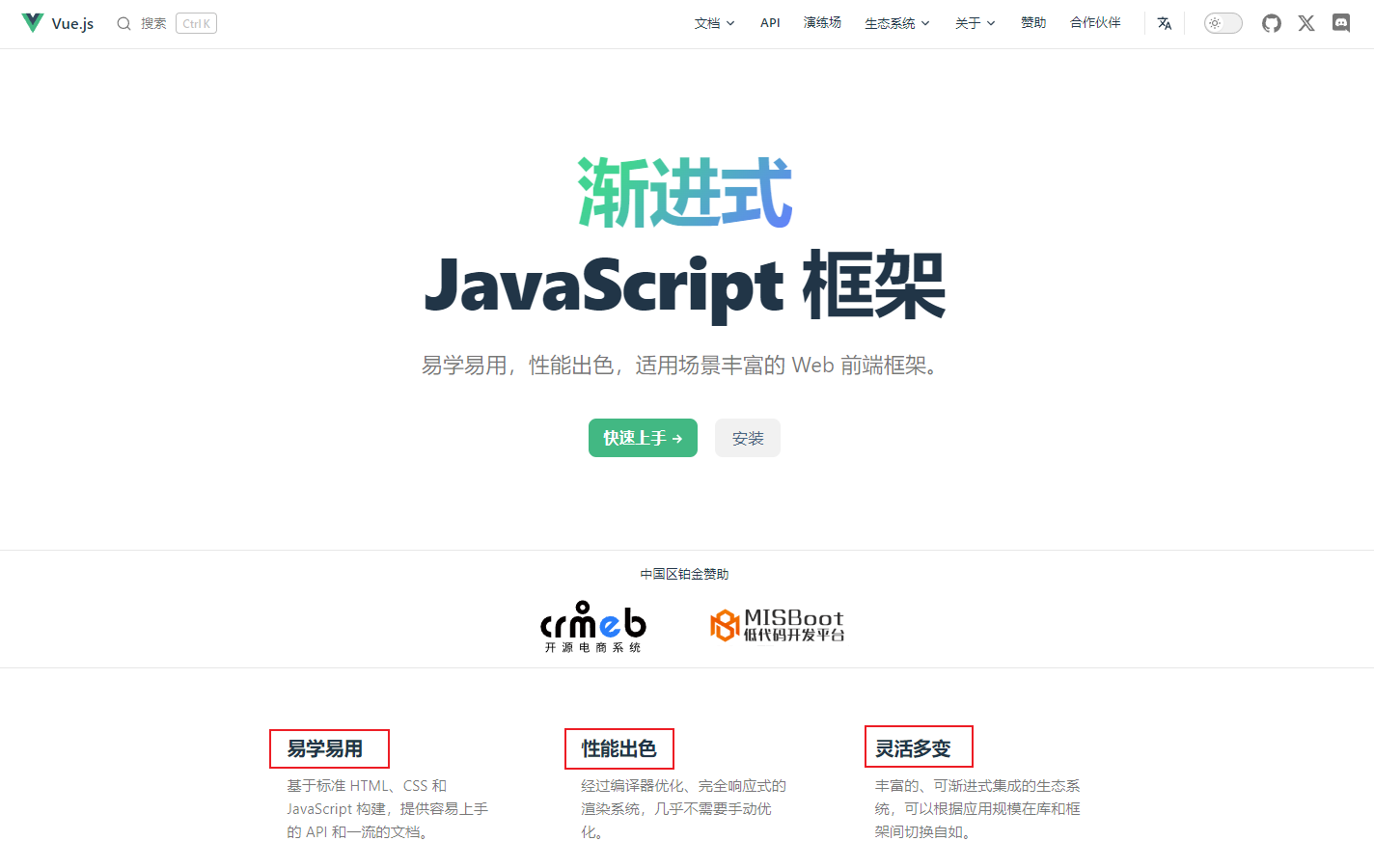Expand the 生态系统 dropdown menu
The image size is (1374, 868).
[897, 23]
